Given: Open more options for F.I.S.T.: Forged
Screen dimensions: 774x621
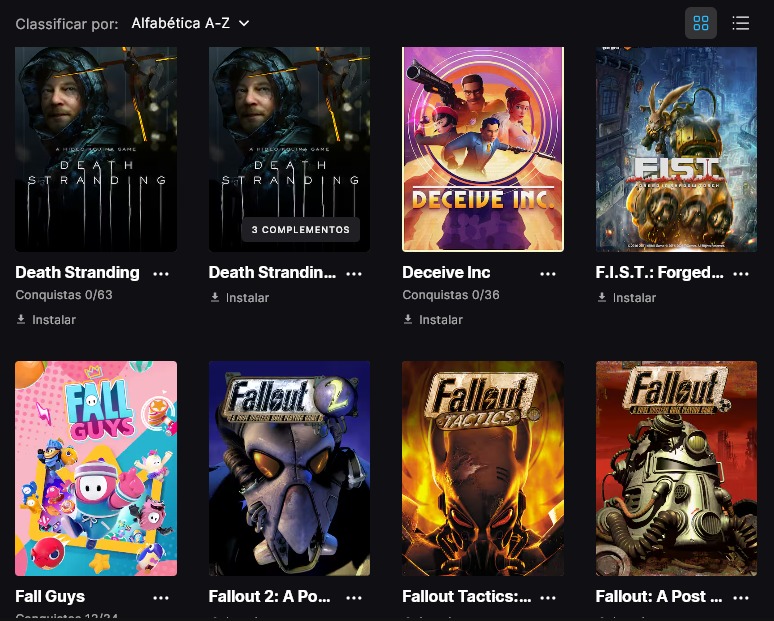Looking at the screenshot, I should pos(741,273).
